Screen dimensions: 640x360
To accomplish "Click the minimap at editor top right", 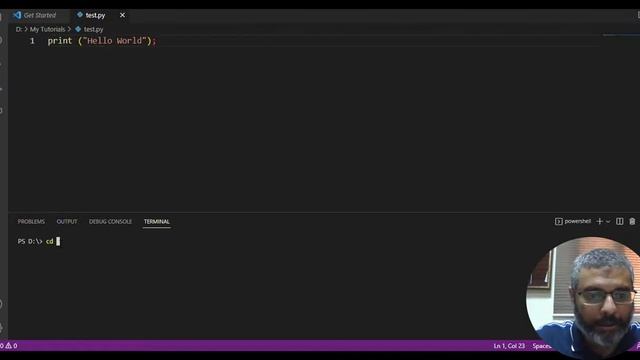I will [x=620, y=36].
